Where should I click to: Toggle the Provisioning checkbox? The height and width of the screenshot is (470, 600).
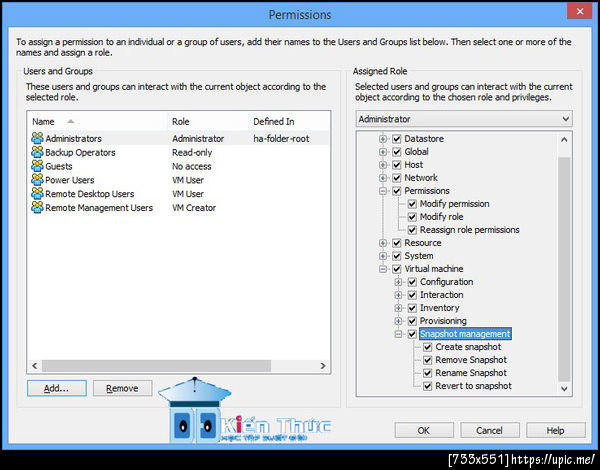coord(412,321)
